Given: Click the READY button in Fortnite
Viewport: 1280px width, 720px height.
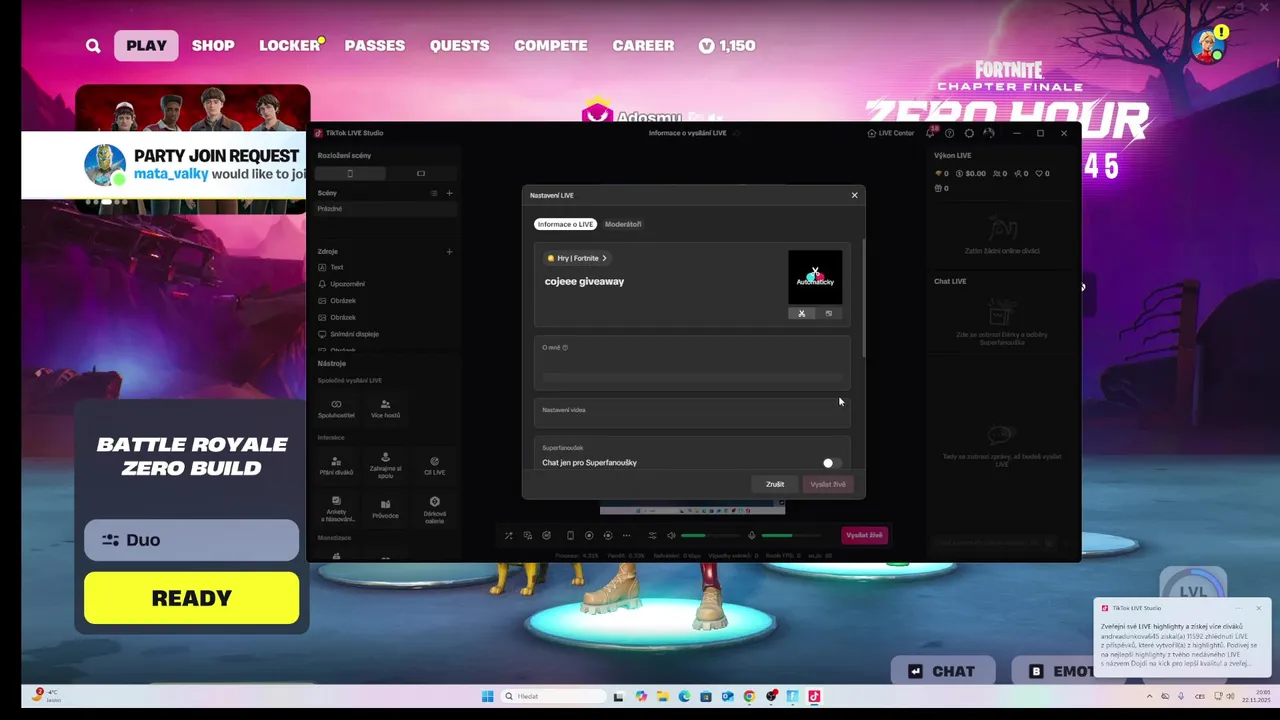Looking at the screenshot, I should coord(191,598).
